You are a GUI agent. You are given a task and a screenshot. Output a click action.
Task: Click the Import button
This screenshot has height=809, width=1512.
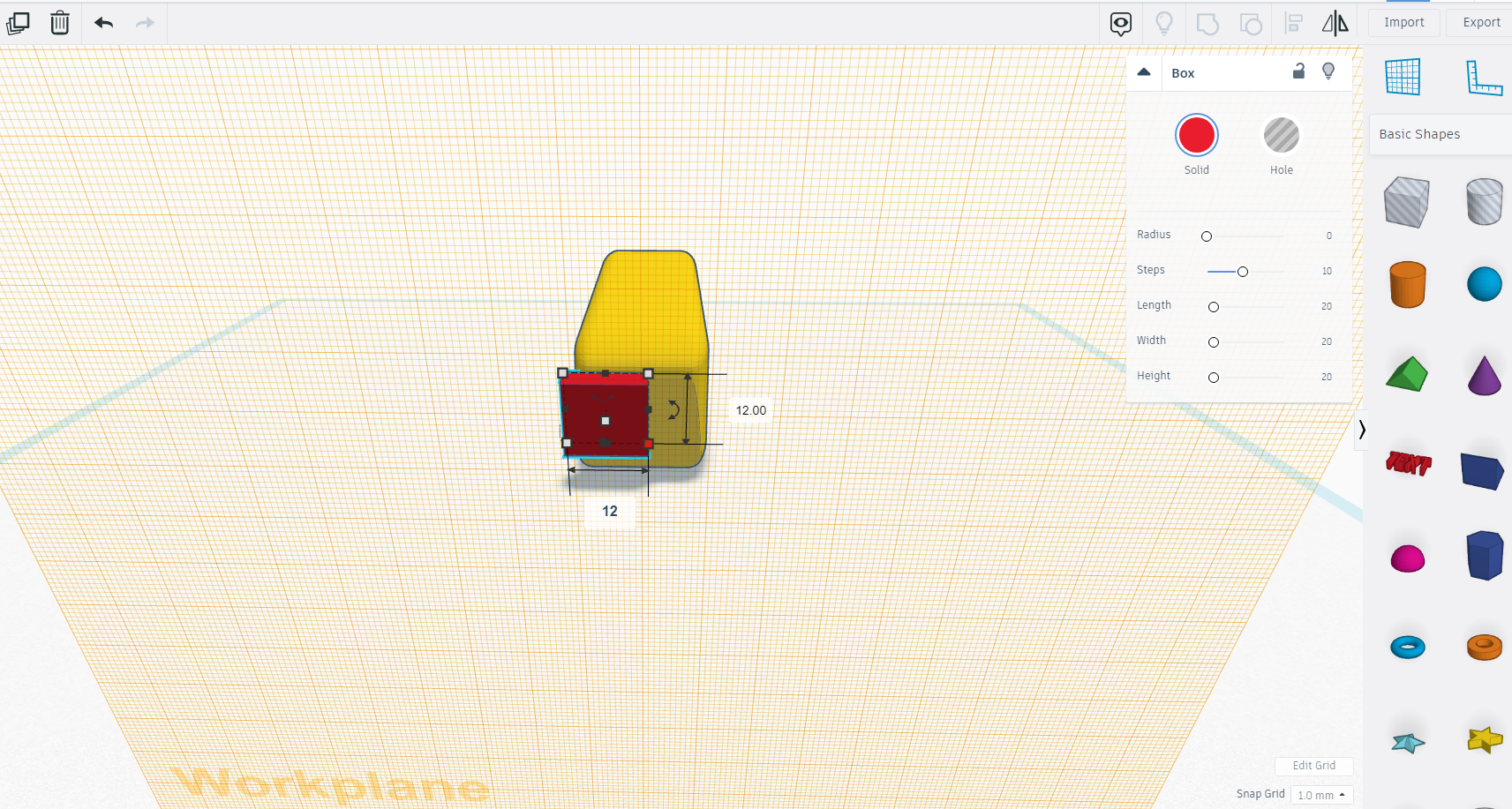coord(1403,23)
